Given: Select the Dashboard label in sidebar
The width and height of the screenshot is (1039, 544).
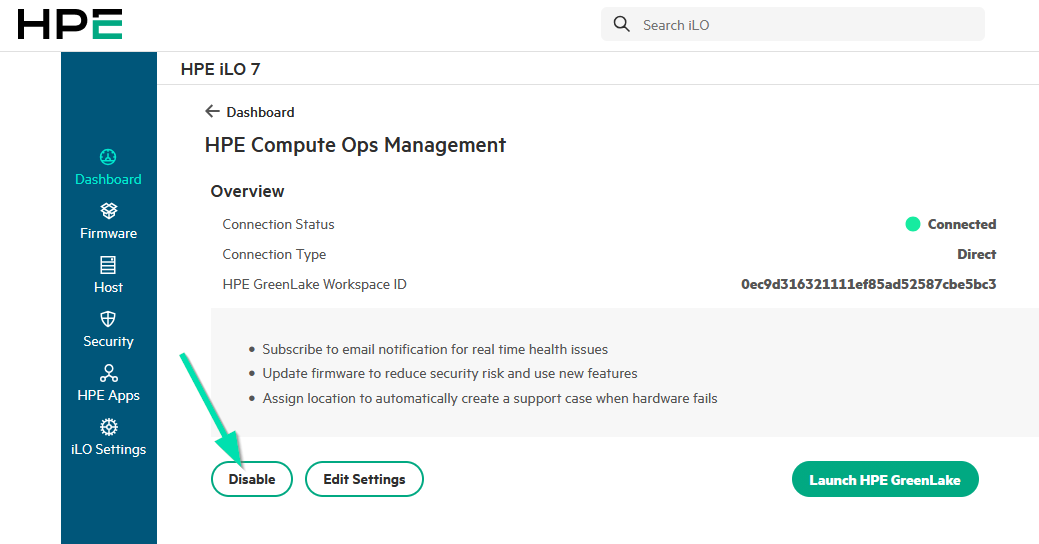Looking at the screenshot, I should click(108, 179).
